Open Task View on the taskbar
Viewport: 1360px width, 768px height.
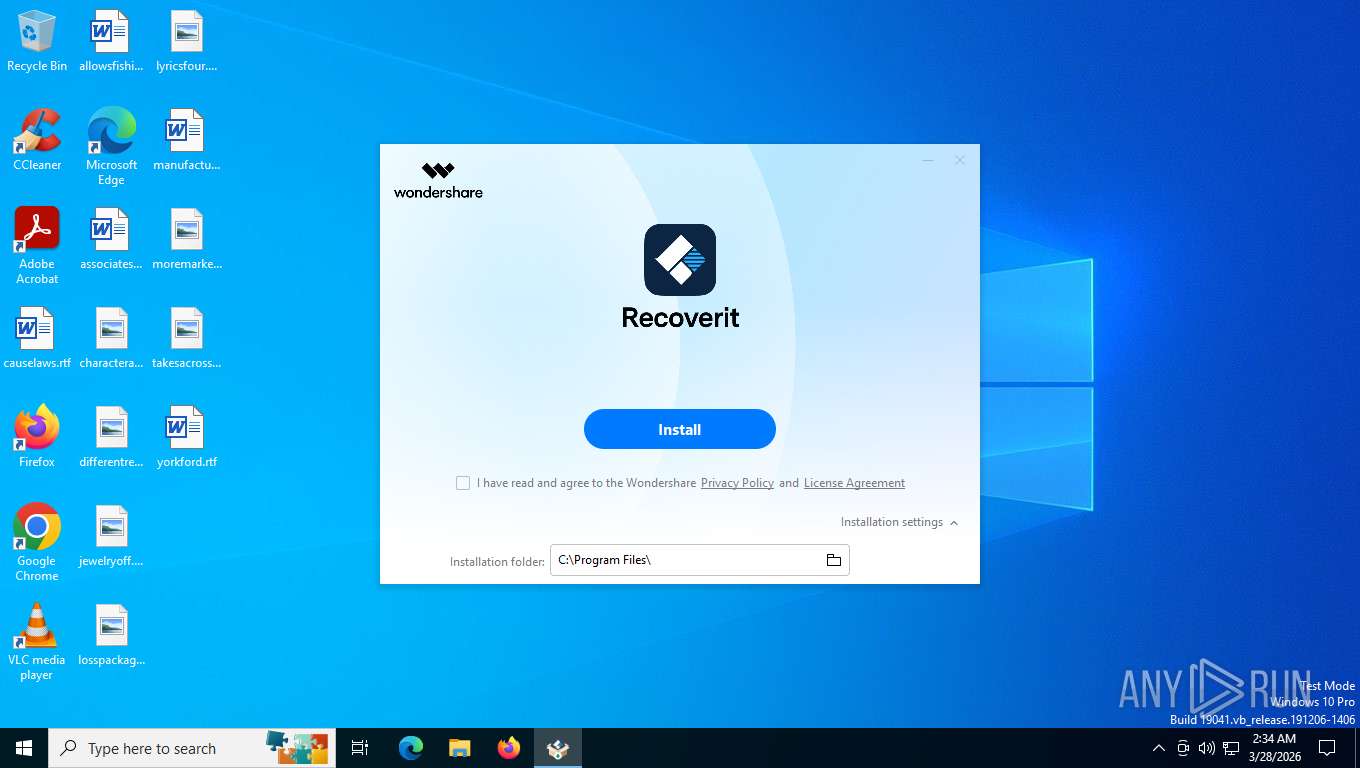point(360,748)
